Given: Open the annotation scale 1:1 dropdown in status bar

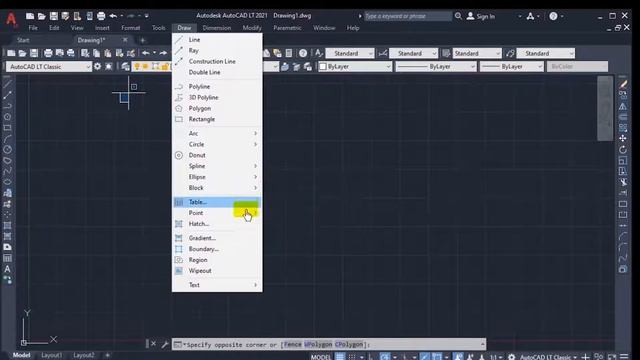Looking at the screenshot, I should (496, 357).
